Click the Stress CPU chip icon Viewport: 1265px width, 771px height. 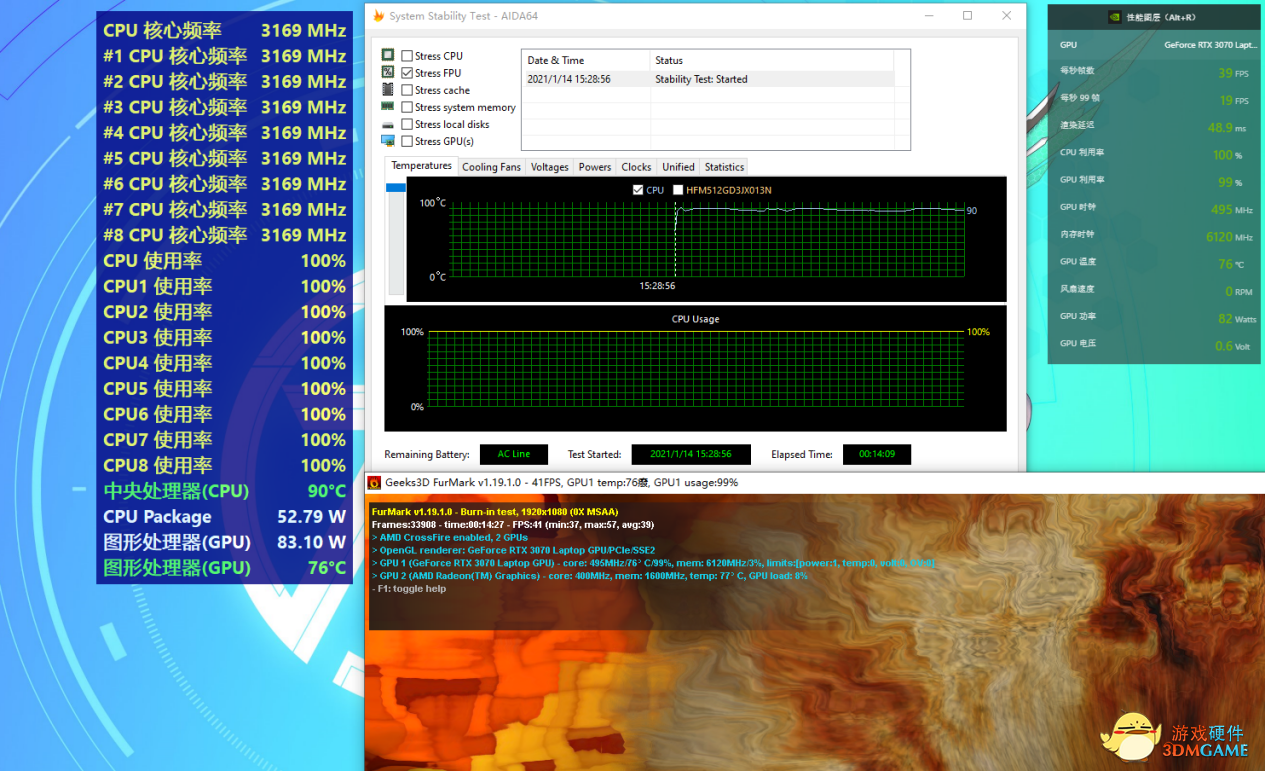[388, 55]
